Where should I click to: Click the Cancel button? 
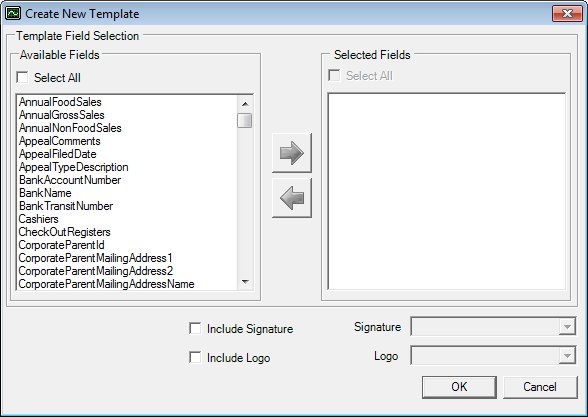(540, 387)
